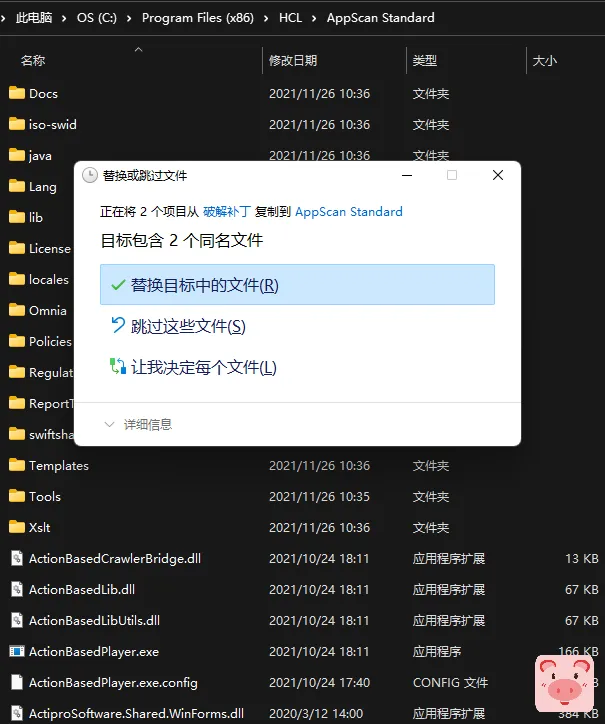The height and width of the screenshot is (724, 605).
Task: Select the Templates folder name
Action: point(59,465)
